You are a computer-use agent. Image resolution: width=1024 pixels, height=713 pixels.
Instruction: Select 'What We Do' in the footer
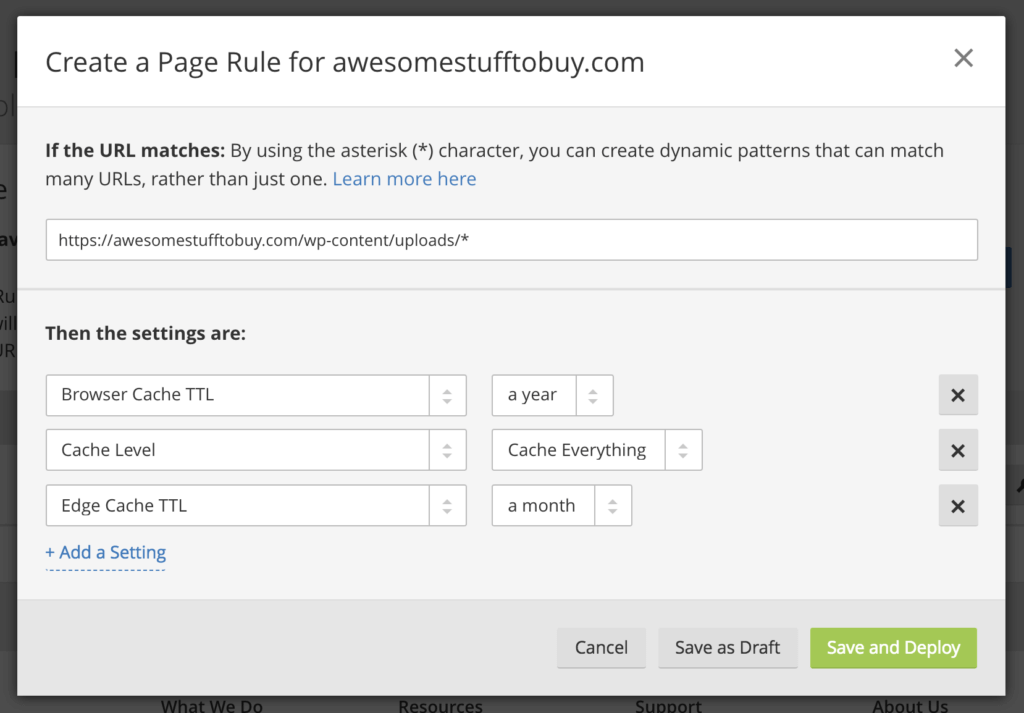(212, 705)
